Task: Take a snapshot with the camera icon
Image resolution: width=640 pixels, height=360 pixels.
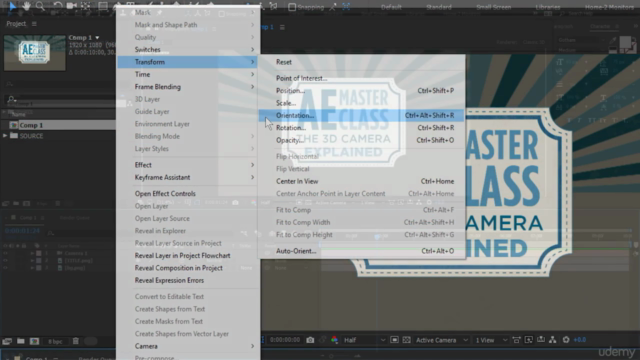Action: coord(310,340)
